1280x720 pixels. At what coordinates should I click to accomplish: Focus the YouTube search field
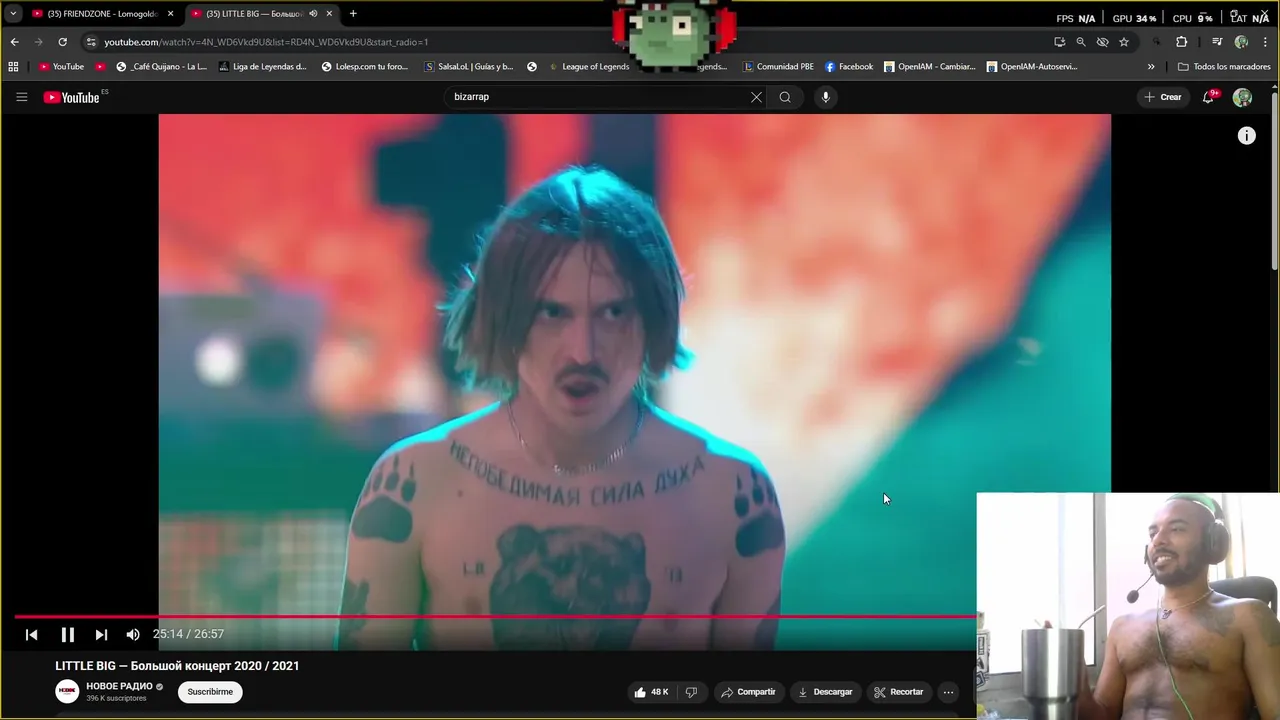coord(600,97)
